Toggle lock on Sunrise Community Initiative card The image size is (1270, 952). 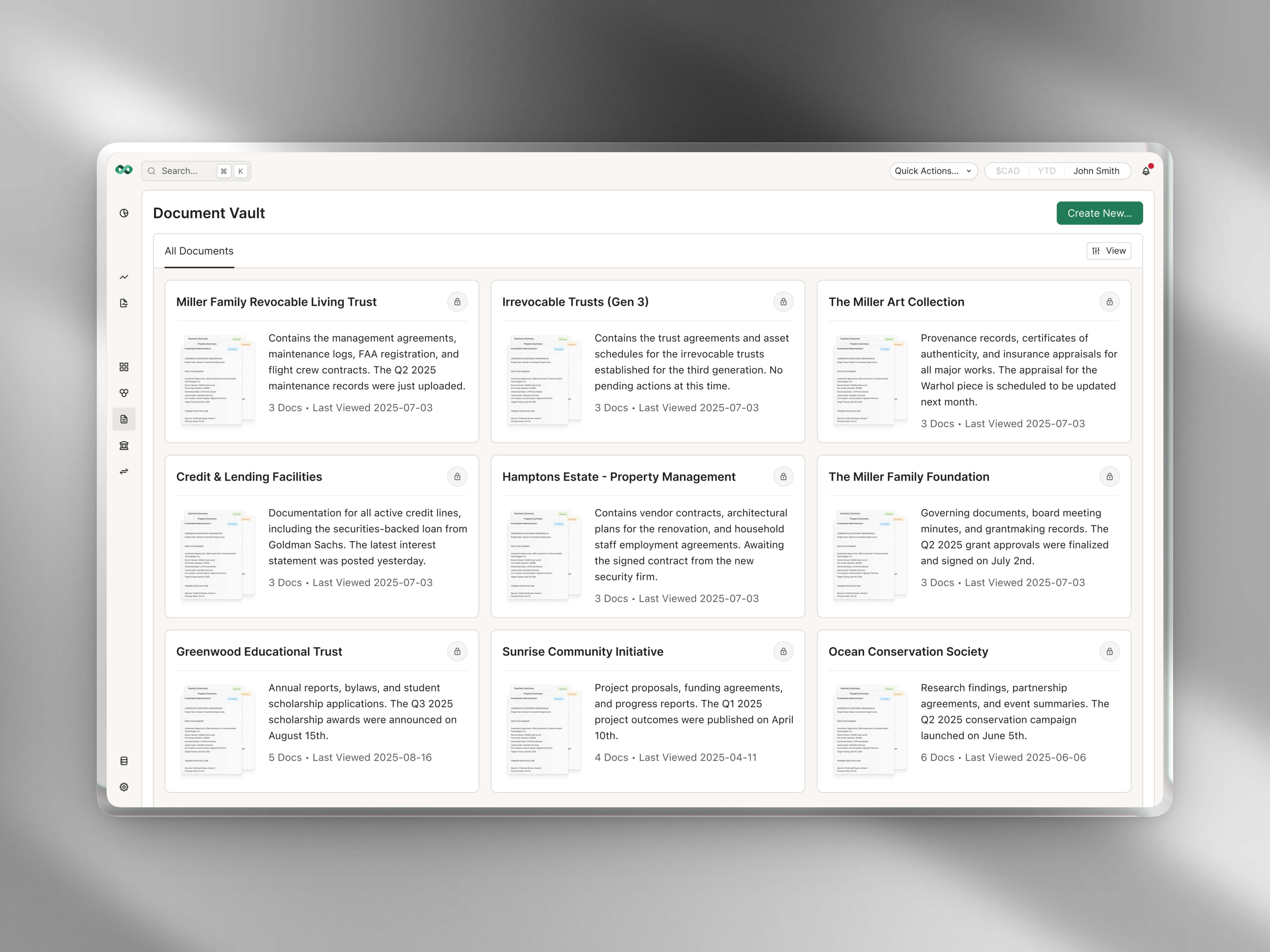tap(783, 651)
